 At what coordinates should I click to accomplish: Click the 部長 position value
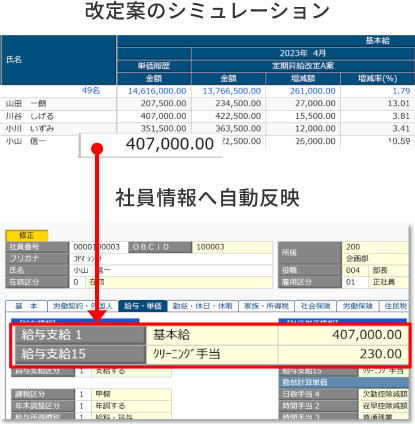tap(388, 270)
